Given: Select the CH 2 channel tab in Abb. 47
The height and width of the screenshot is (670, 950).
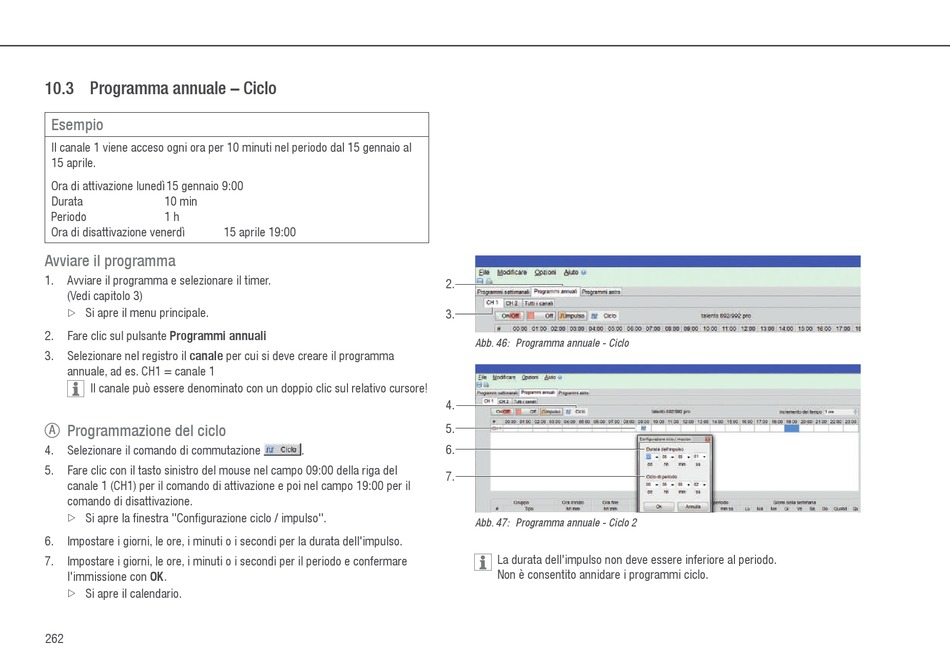Looking at the screenshot, I should pyautogui.click(x=504, y=401).
